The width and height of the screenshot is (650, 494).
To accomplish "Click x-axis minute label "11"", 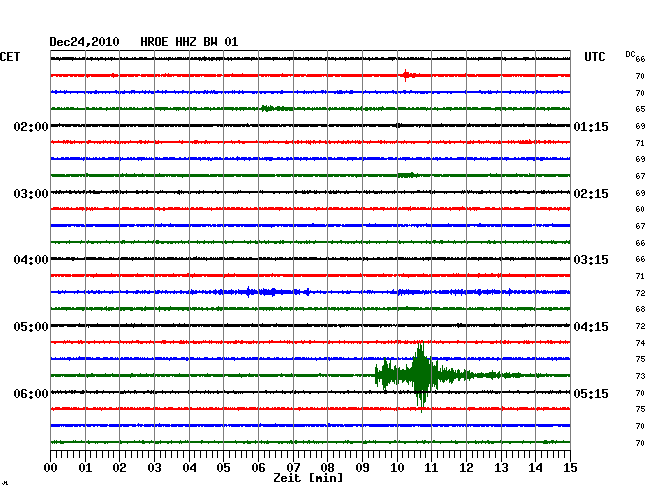I will tap(431, 468).
